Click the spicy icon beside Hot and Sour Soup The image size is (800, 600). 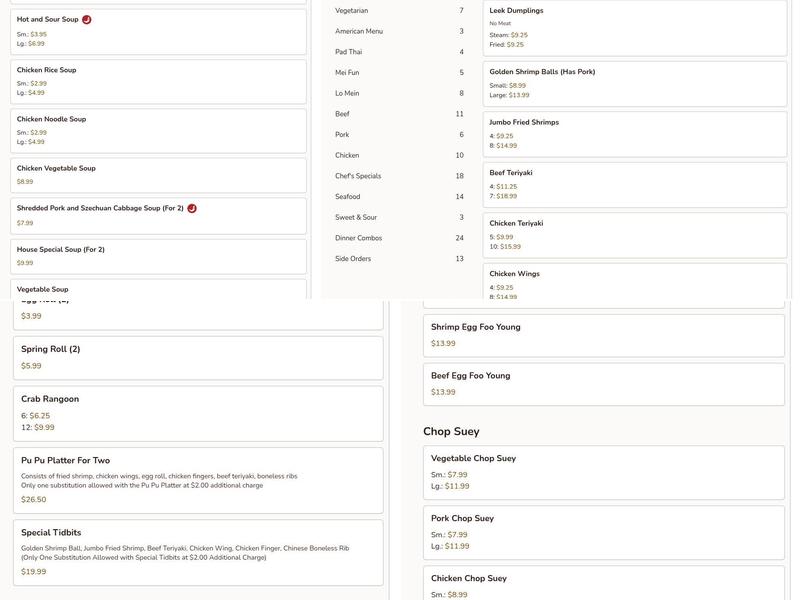[87, 19]
